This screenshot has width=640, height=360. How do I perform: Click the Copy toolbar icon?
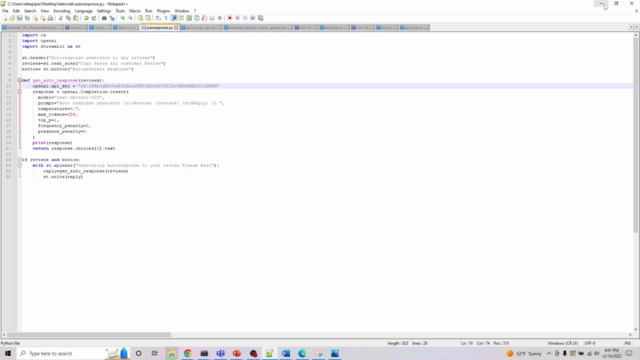point(68,18)
